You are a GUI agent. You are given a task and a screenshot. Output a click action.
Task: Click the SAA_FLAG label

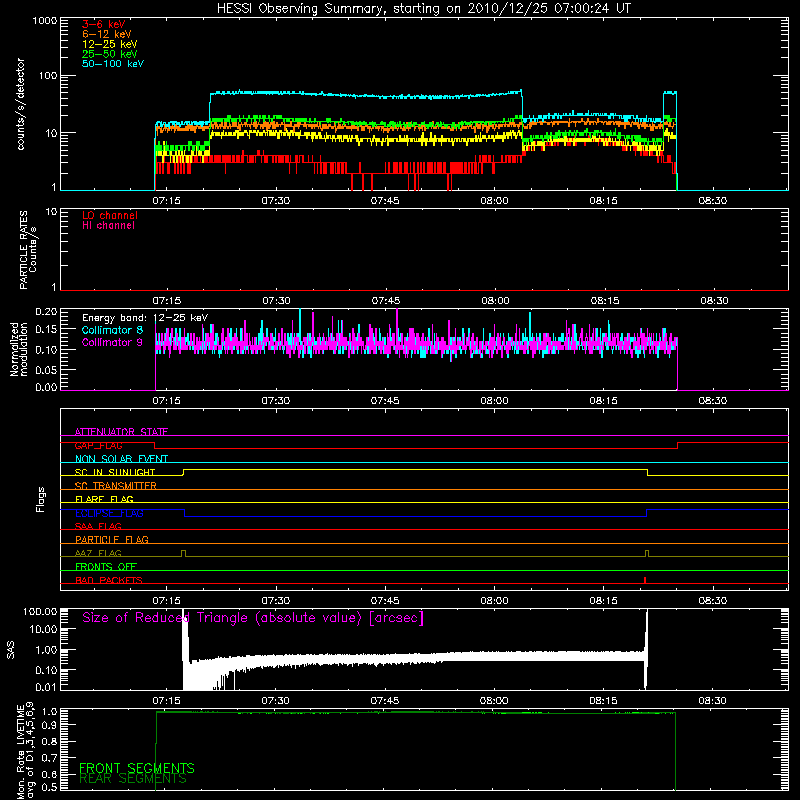click(98, 526)
